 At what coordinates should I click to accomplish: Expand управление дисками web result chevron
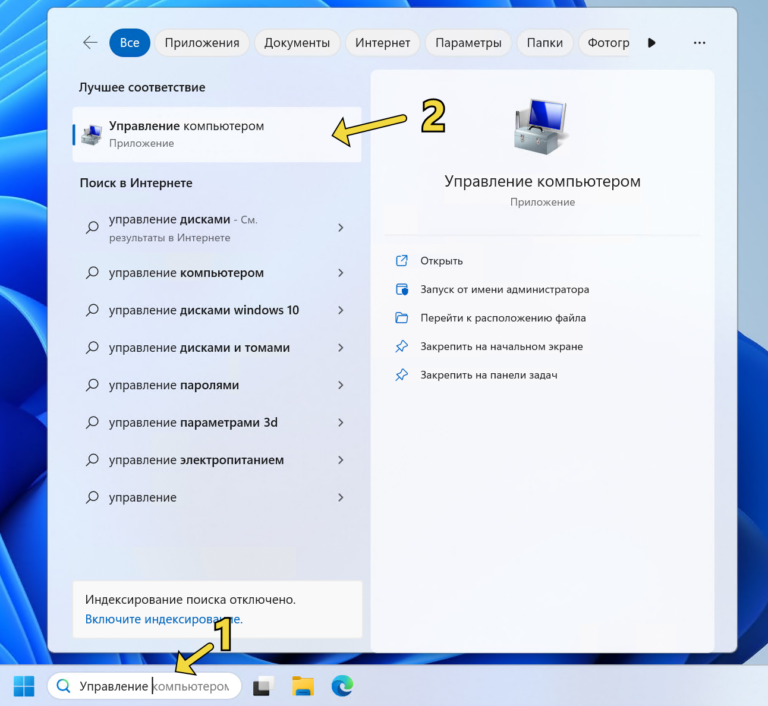[x=341, y=228]
